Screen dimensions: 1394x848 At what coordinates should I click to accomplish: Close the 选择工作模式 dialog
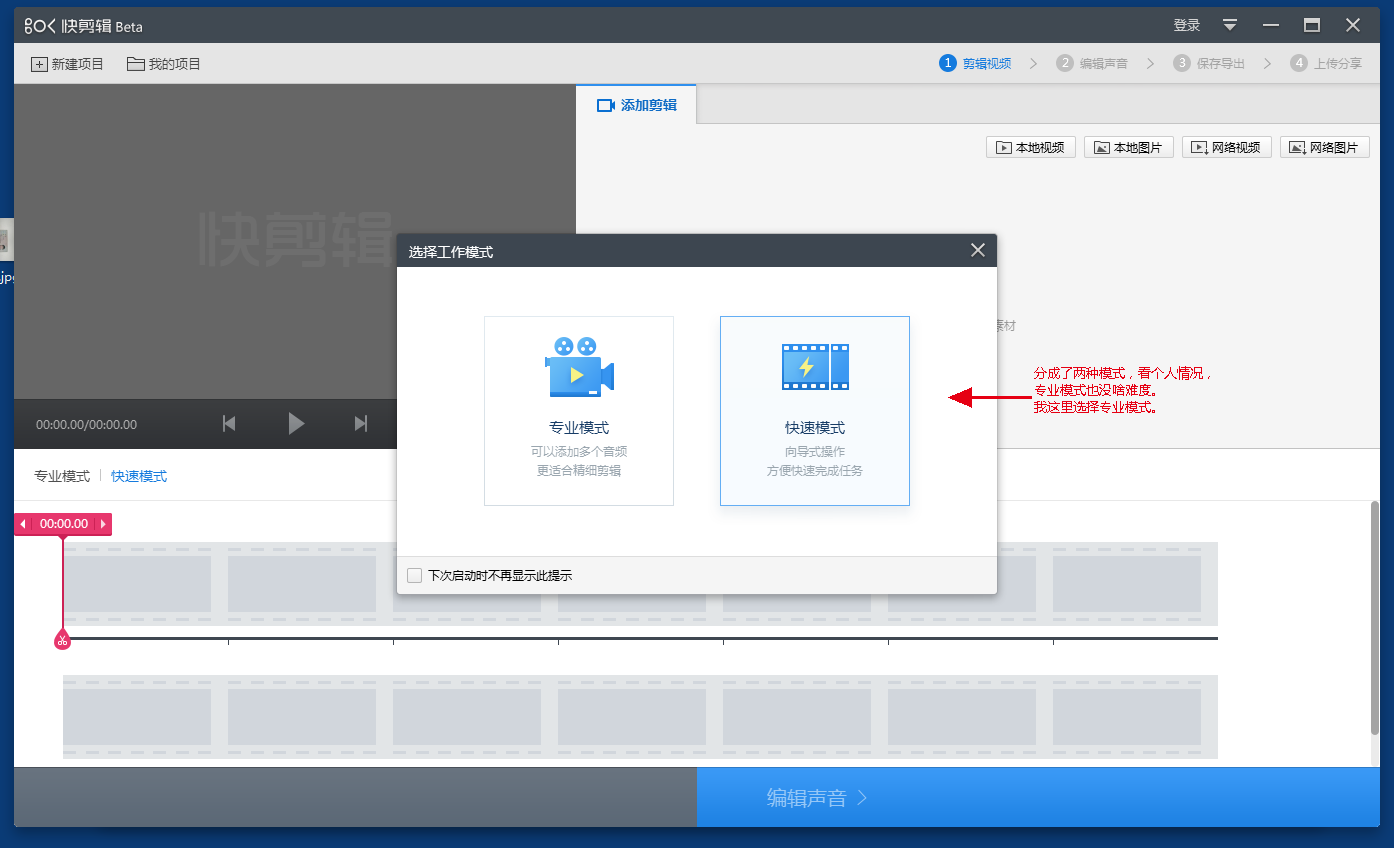978,250
